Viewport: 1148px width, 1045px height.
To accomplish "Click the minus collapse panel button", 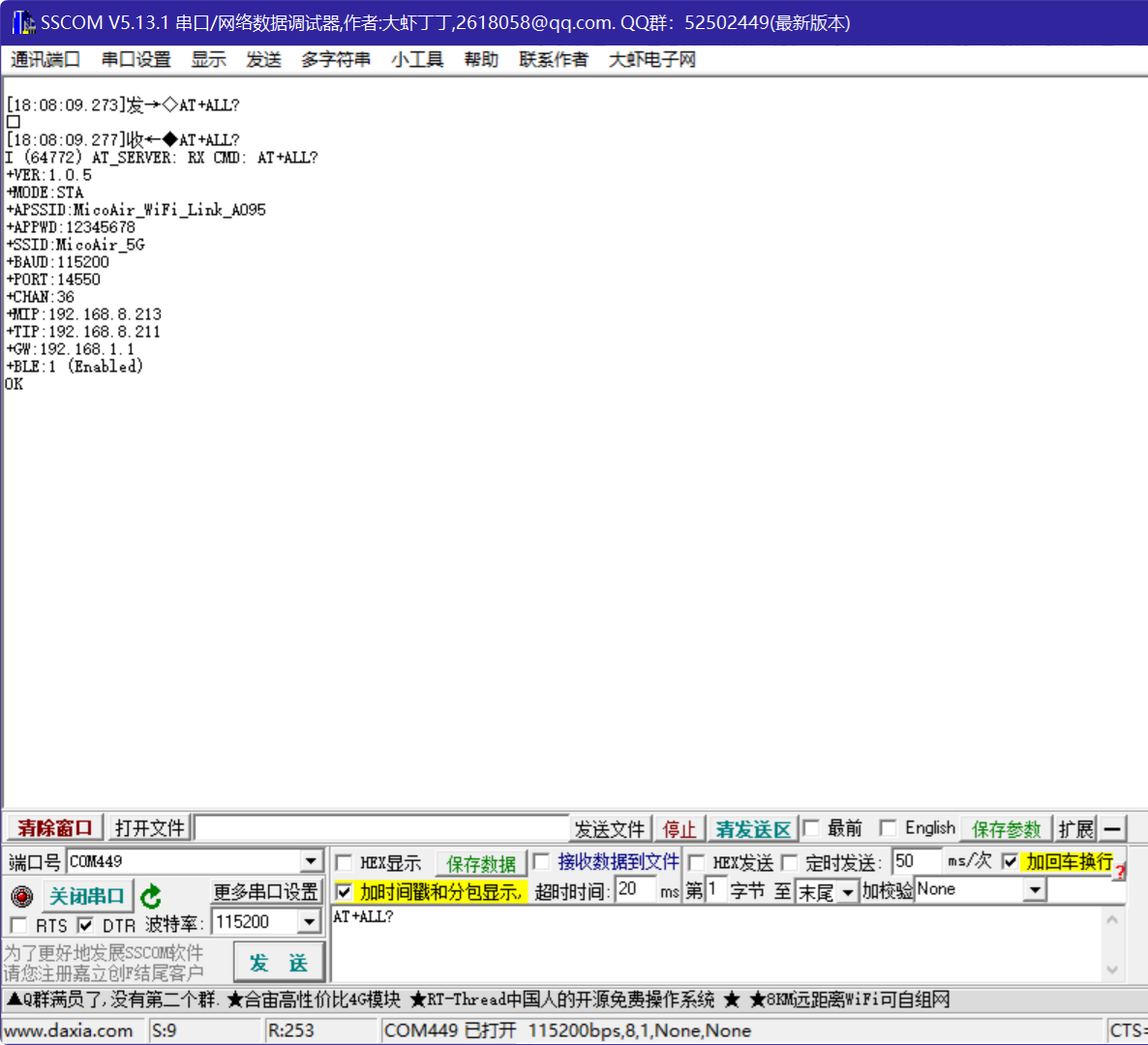I will (1112, 829).
